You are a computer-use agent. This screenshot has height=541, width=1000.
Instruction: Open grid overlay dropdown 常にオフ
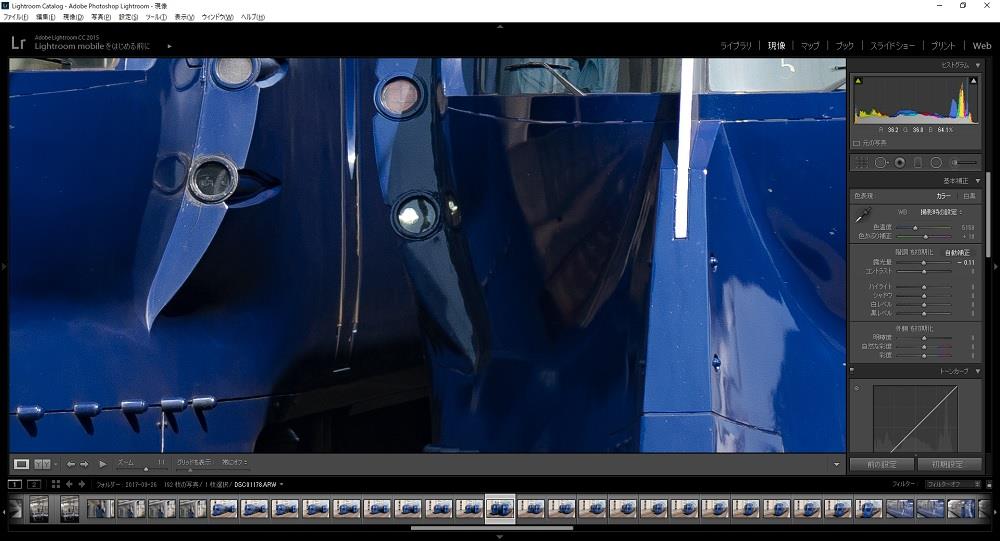click(x=235, y=462)
